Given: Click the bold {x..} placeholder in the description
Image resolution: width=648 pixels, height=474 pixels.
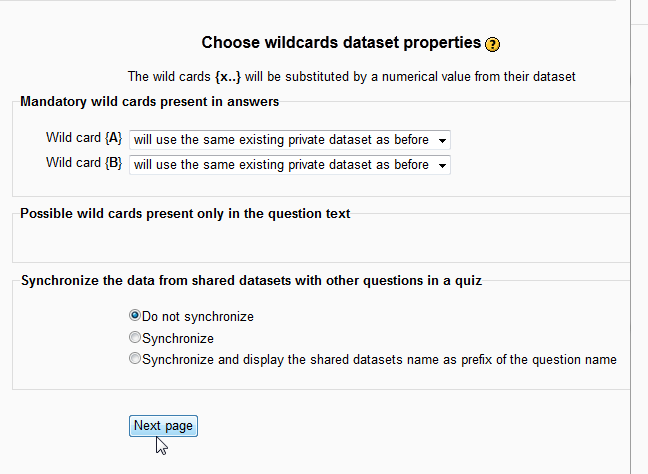Looking at the screenshot, I should (x=227, y=77).
